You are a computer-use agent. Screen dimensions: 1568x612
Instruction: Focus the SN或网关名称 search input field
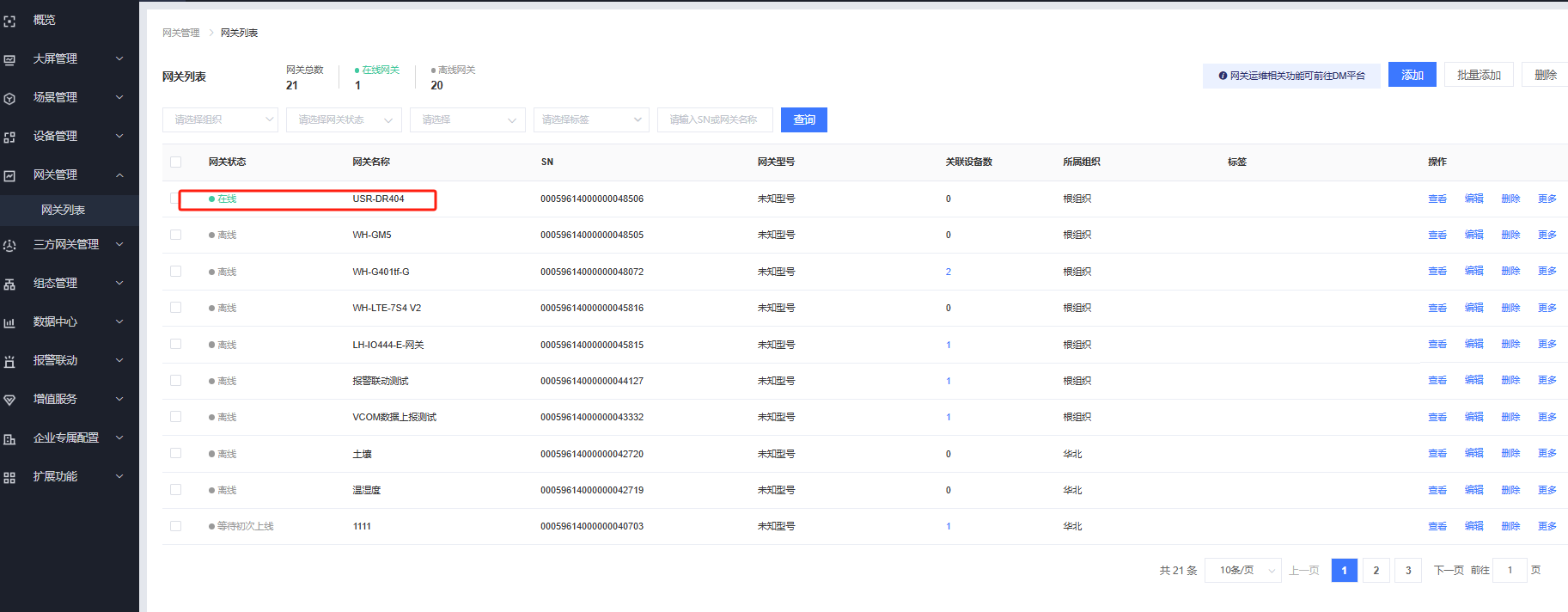[714, 120]
